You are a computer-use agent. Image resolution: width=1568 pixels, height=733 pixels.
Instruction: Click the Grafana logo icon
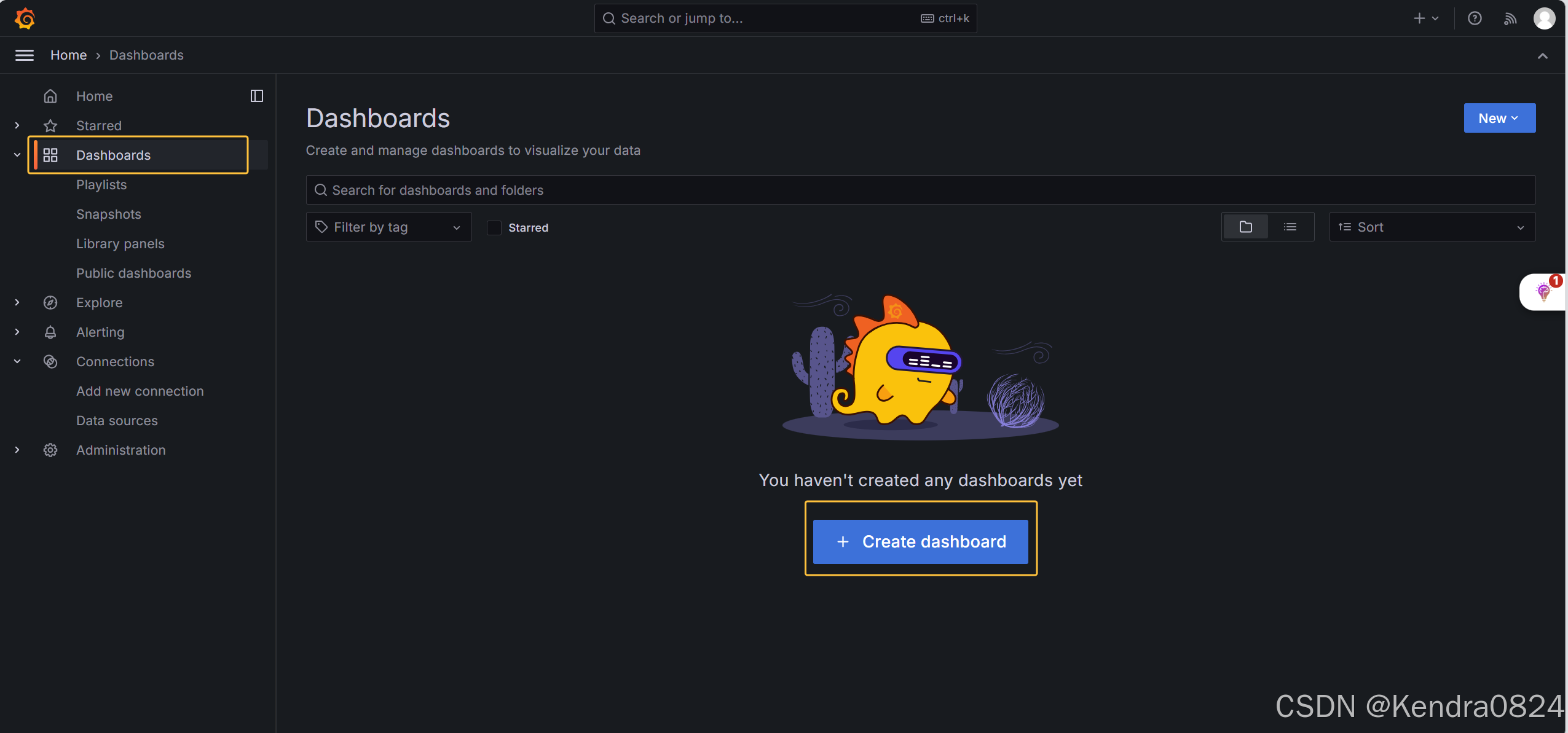point(25,18)
